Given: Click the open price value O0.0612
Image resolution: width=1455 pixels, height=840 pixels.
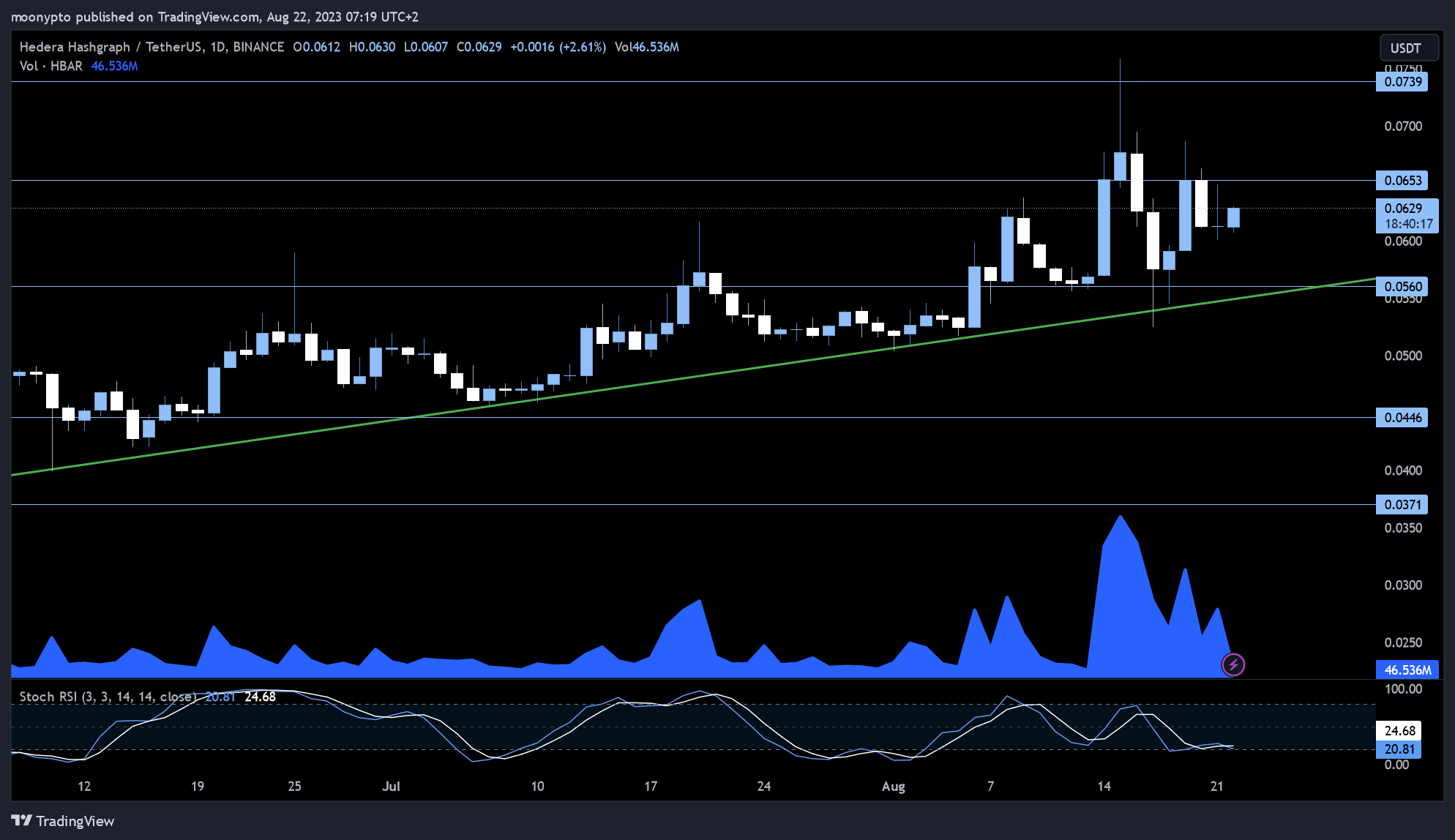Looking at the screenshot, I should point(316,47).
